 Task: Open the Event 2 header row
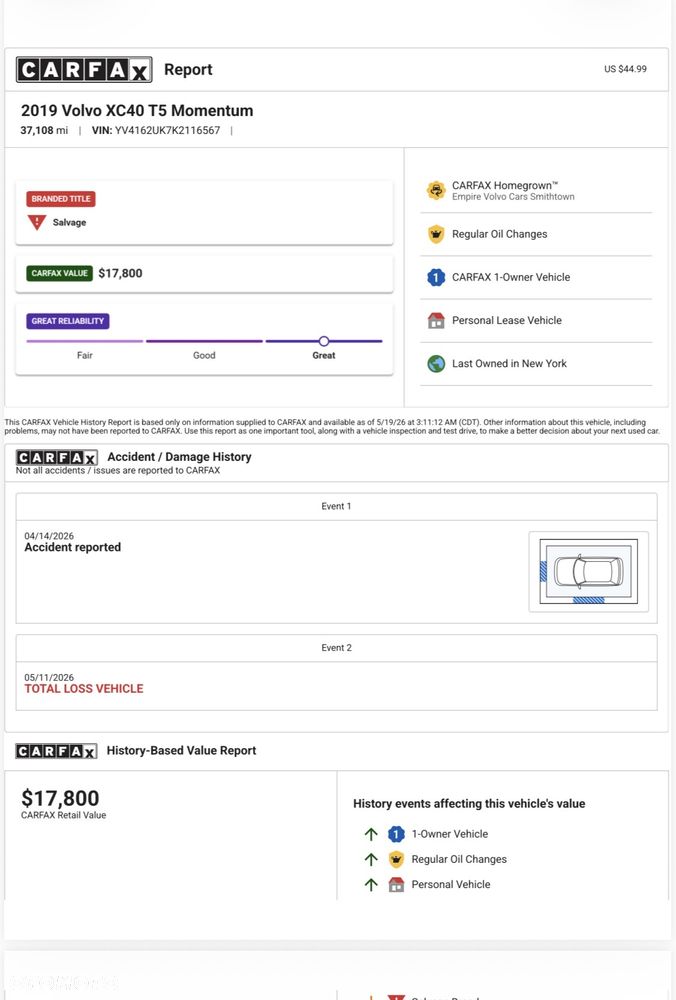click(x=336, y=648)
